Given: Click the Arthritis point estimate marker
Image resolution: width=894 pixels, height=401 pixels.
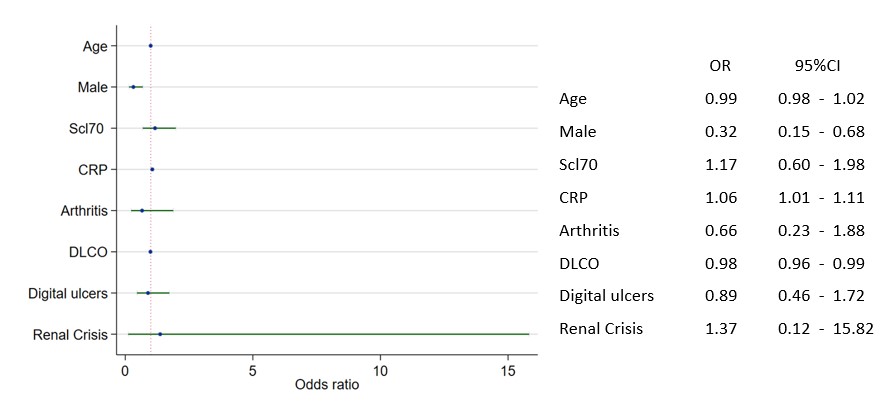Looking at the screenshot, I should [142, 211].
